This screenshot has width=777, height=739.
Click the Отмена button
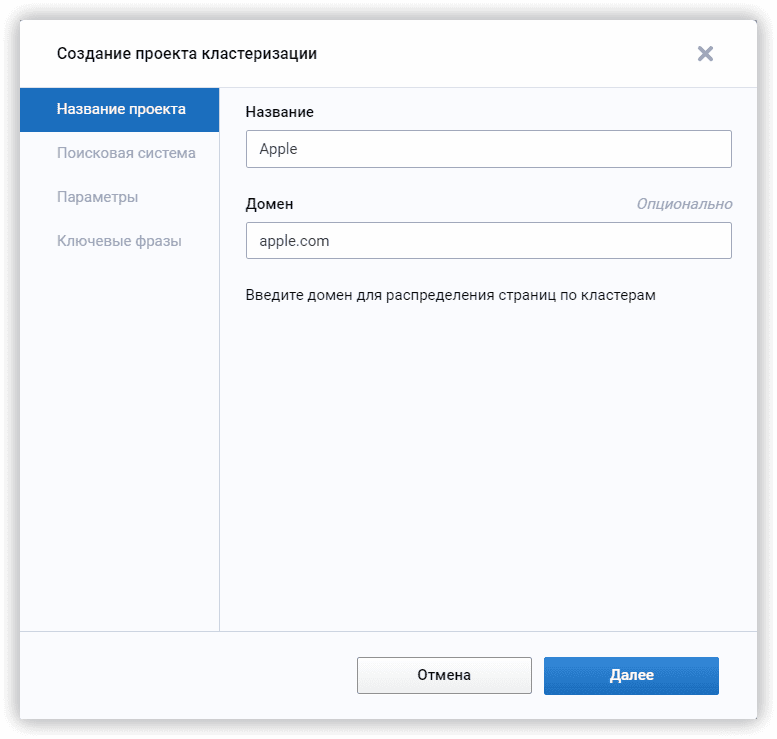[x=444, y=675]
